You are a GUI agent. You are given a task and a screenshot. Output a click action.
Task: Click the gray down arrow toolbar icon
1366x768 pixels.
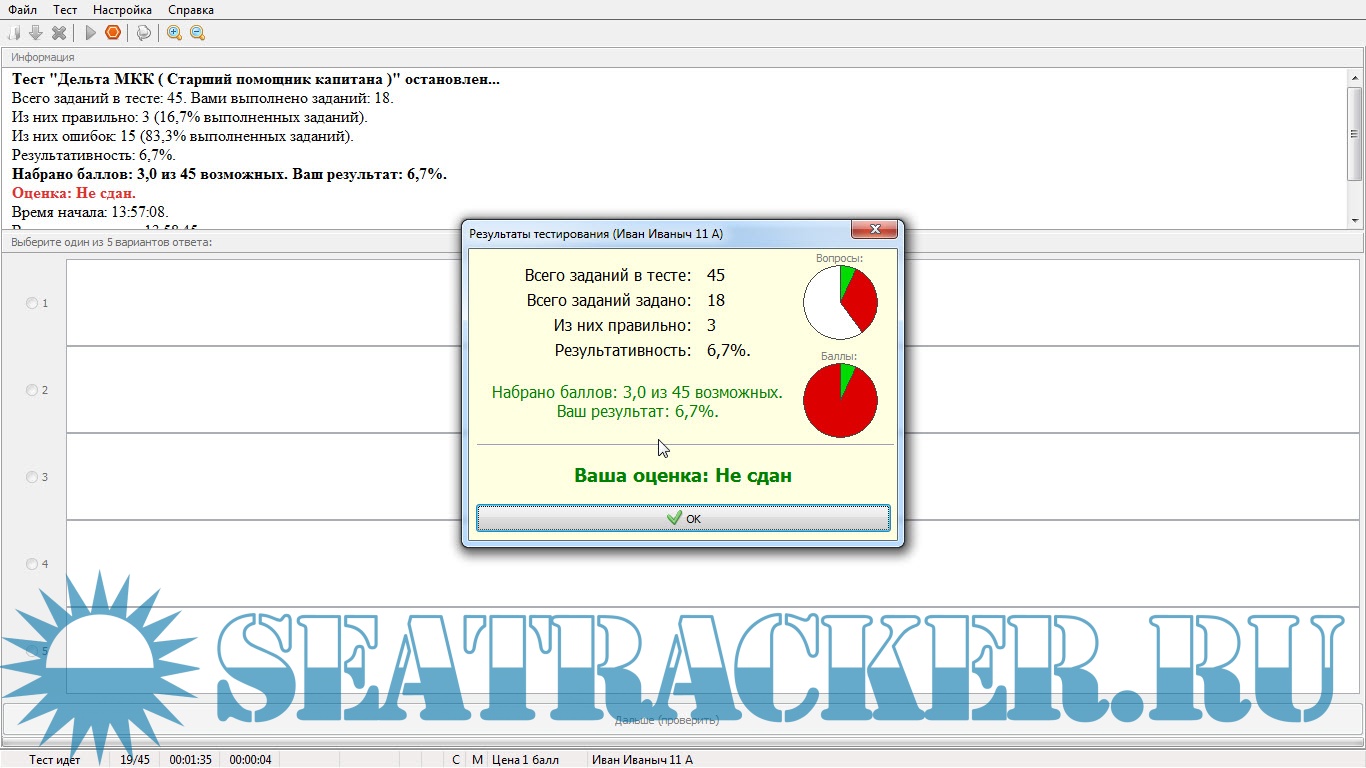coord(36,33)
